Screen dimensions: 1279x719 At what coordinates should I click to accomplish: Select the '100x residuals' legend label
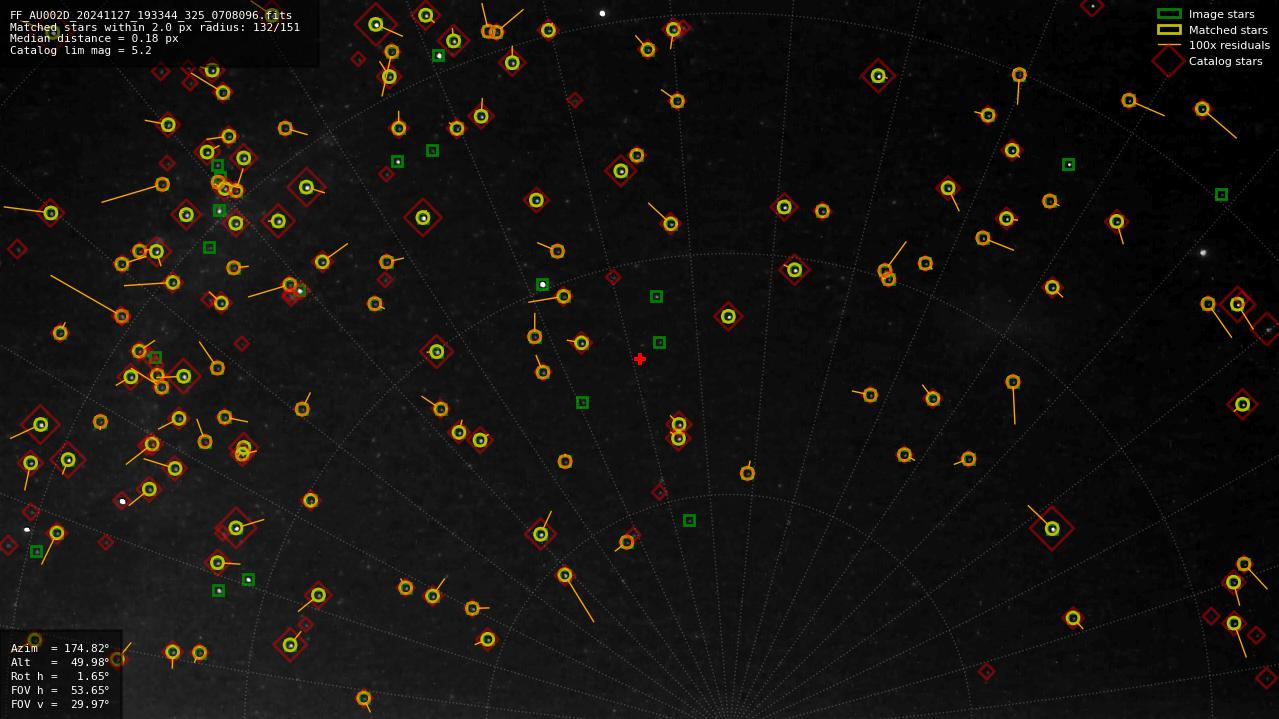tap(1229, 45)
